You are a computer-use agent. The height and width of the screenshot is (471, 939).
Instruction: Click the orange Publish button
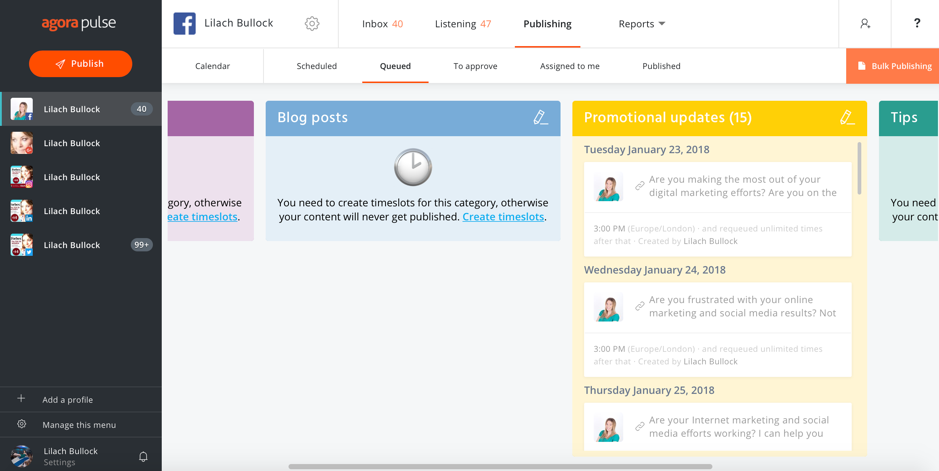point(80,64)
